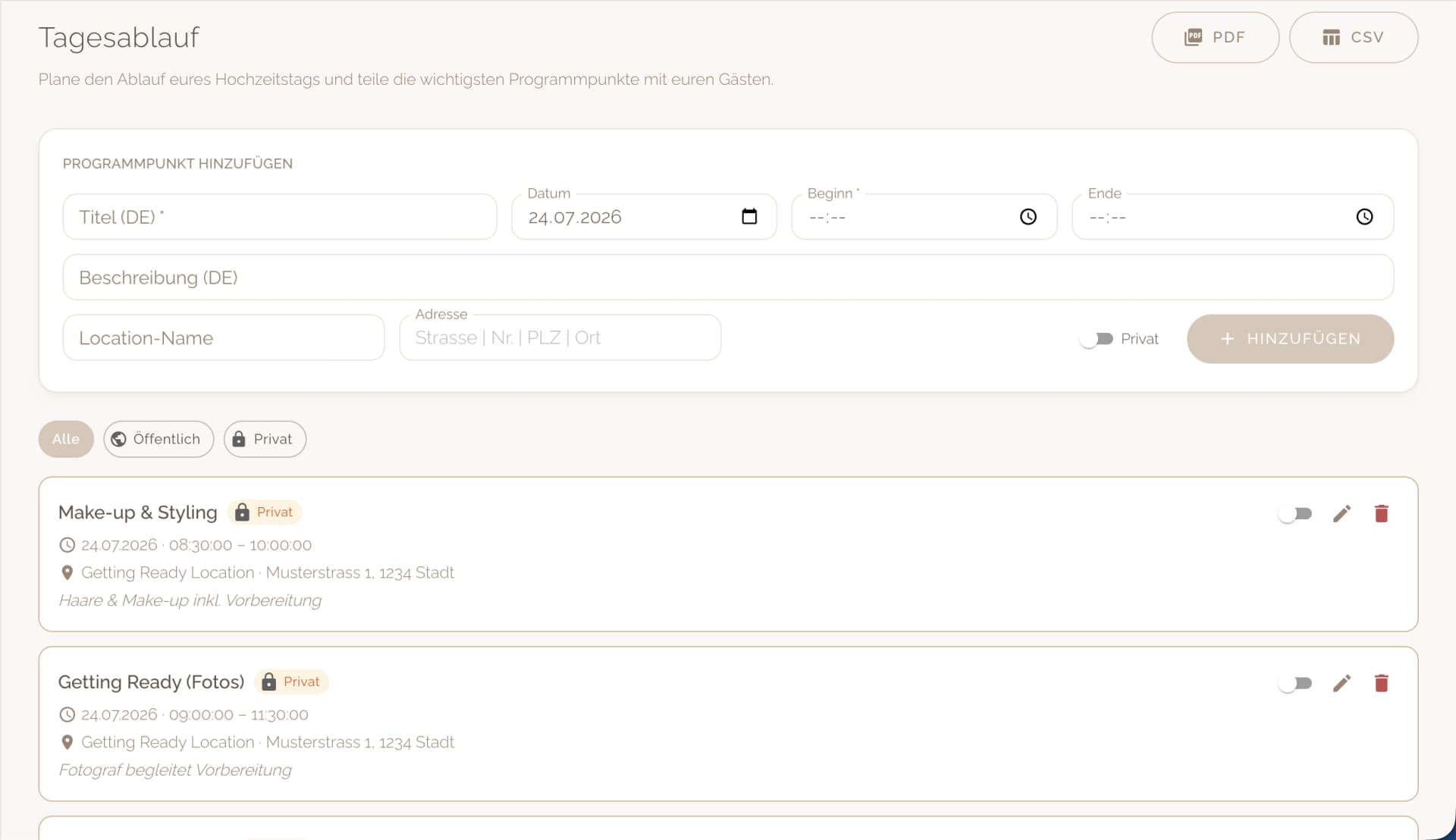Export schedule as PDF
This screenshot has width=1456, height=840.
tap(1215, 37)
